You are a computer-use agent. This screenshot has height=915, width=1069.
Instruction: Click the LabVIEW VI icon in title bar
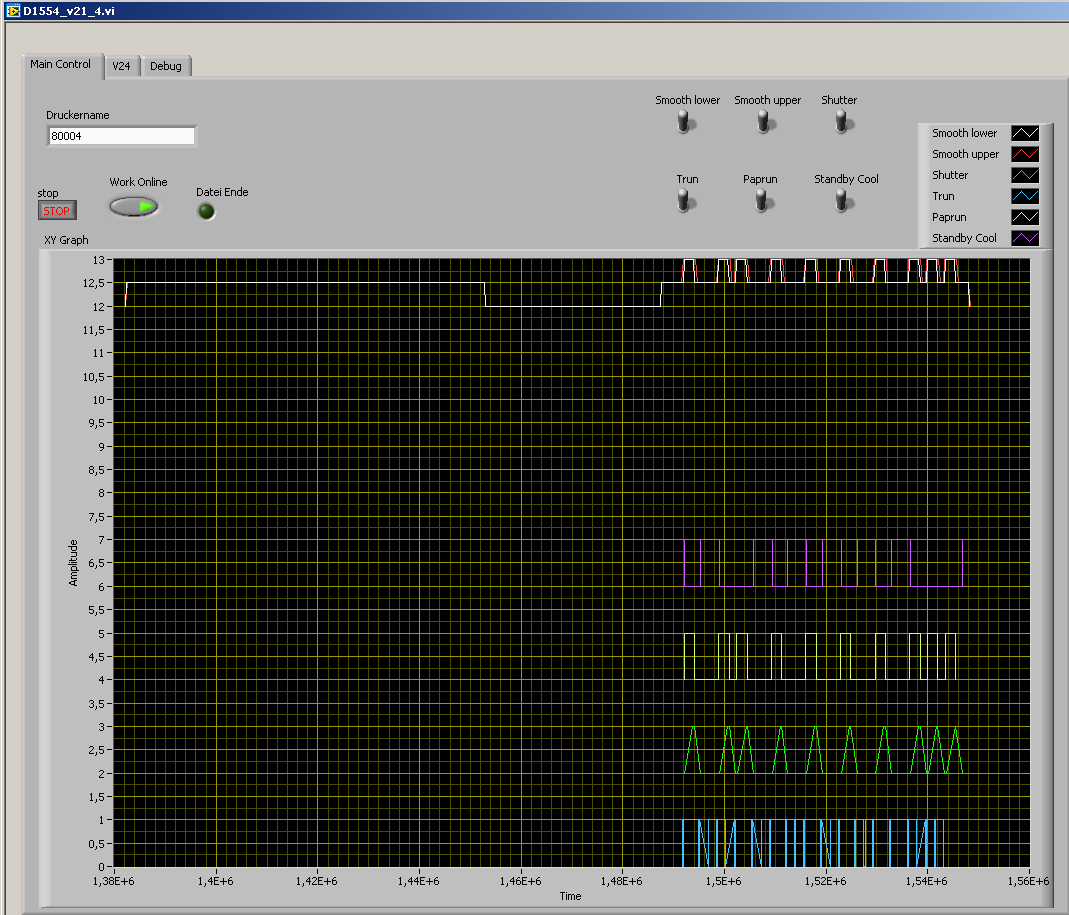click(12, 10)
